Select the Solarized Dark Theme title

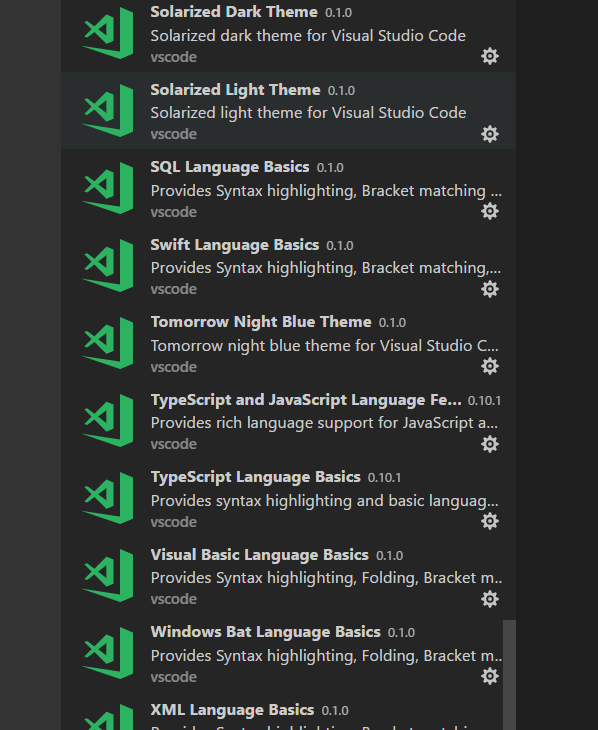click(234, 12)
